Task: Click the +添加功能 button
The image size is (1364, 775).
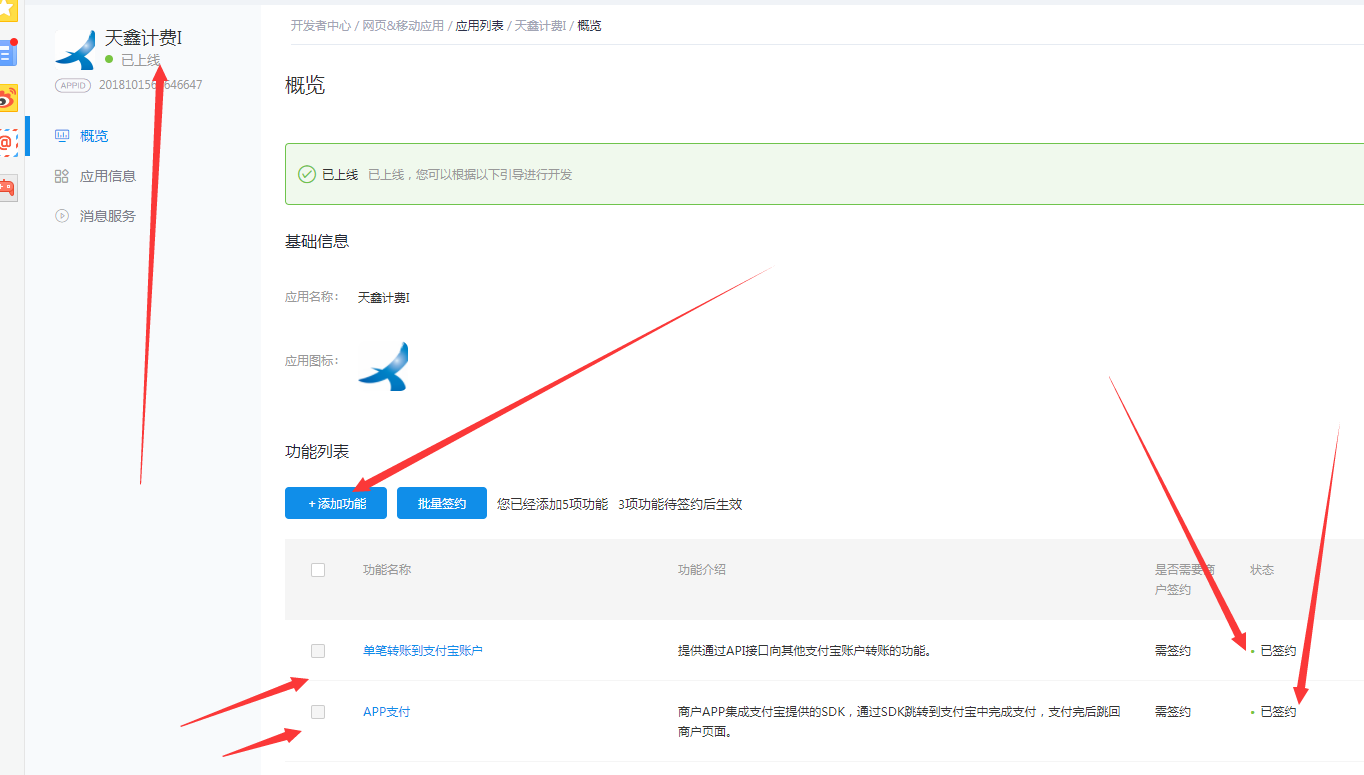Action: click(x=336, y=503)
